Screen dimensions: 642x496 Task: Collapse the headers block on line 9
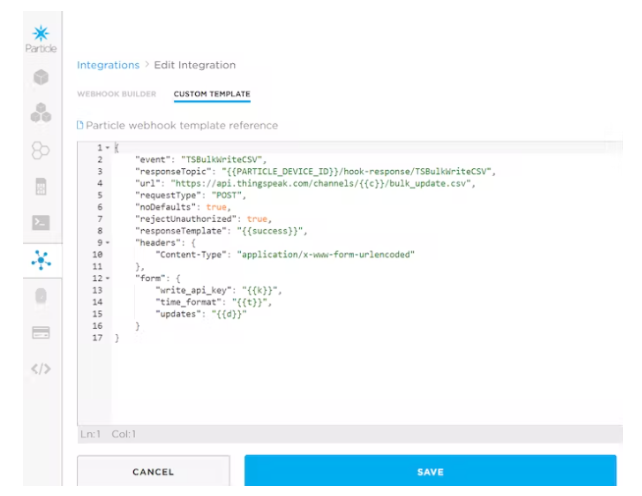pos(108,242)
